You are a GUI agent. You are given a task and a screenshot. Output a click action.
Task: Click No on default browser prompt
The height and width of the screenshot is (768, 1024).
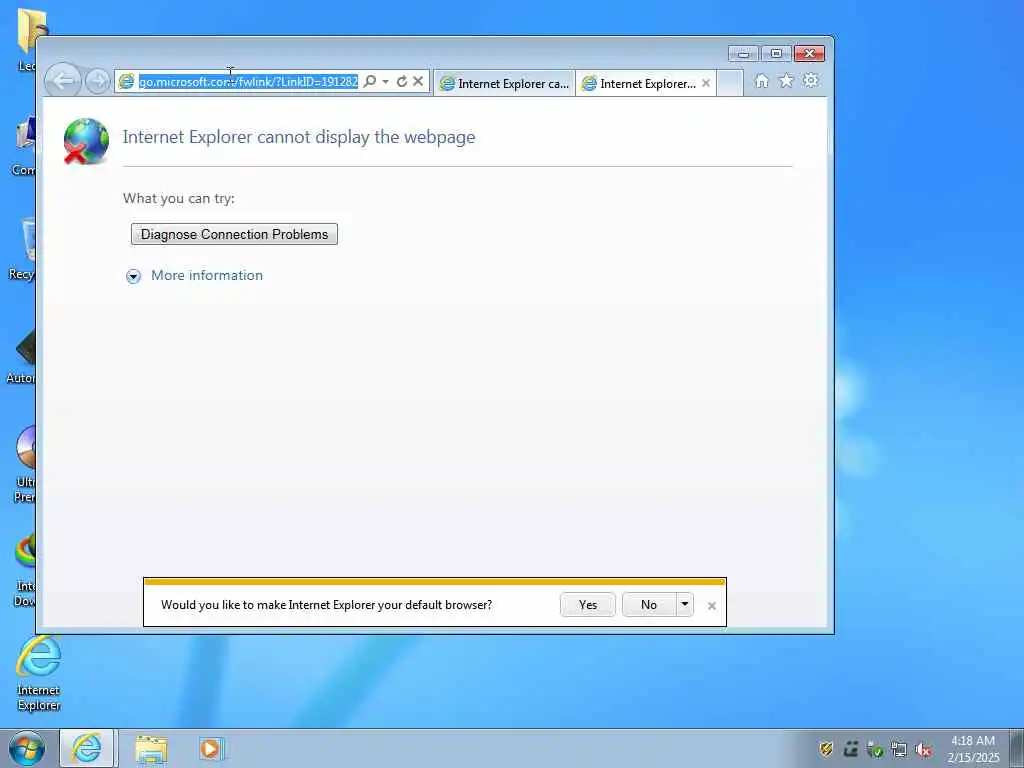click(x=648, y=605)
